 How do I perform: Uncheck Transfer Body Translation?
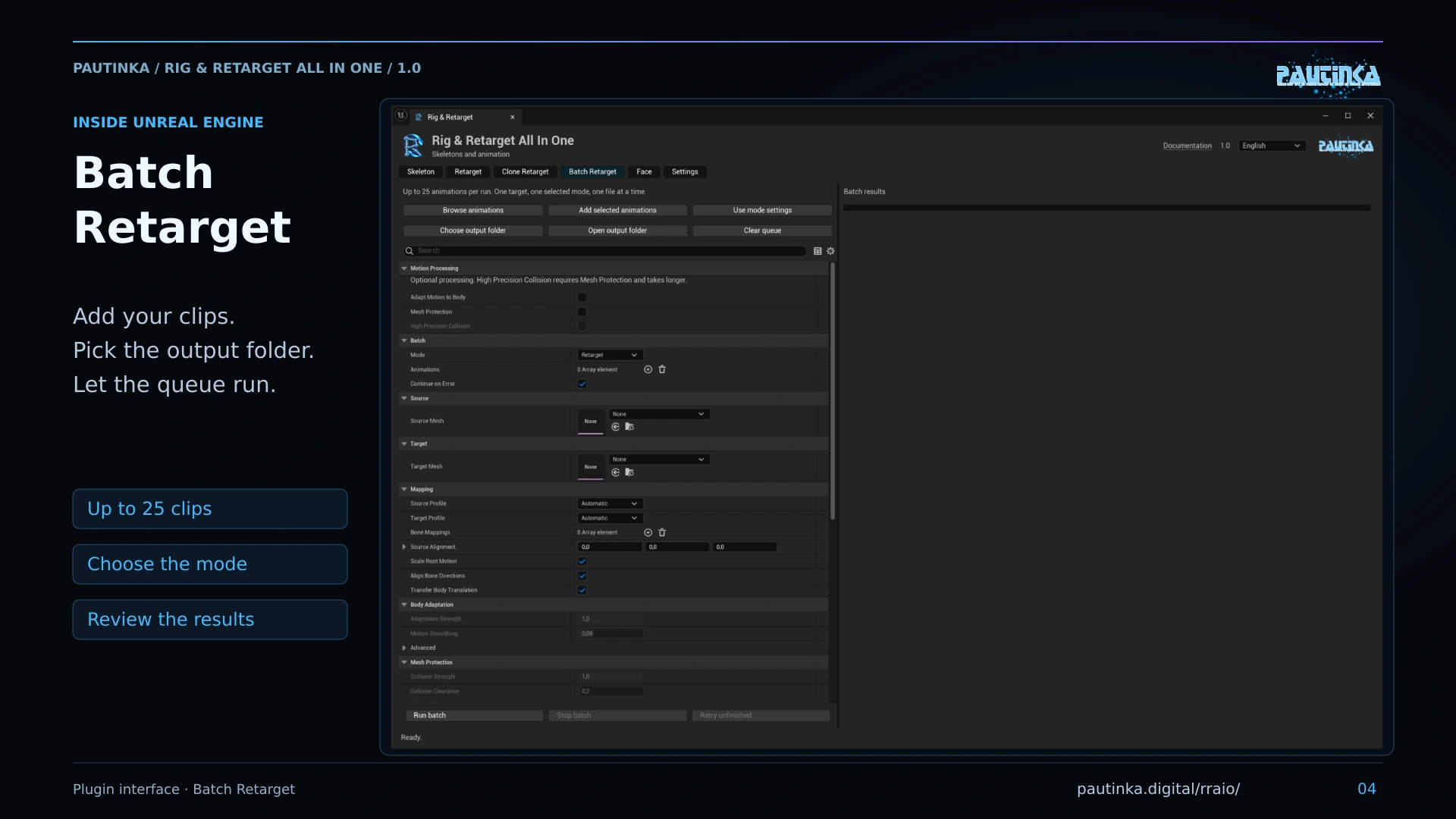(x=582, y=590)
